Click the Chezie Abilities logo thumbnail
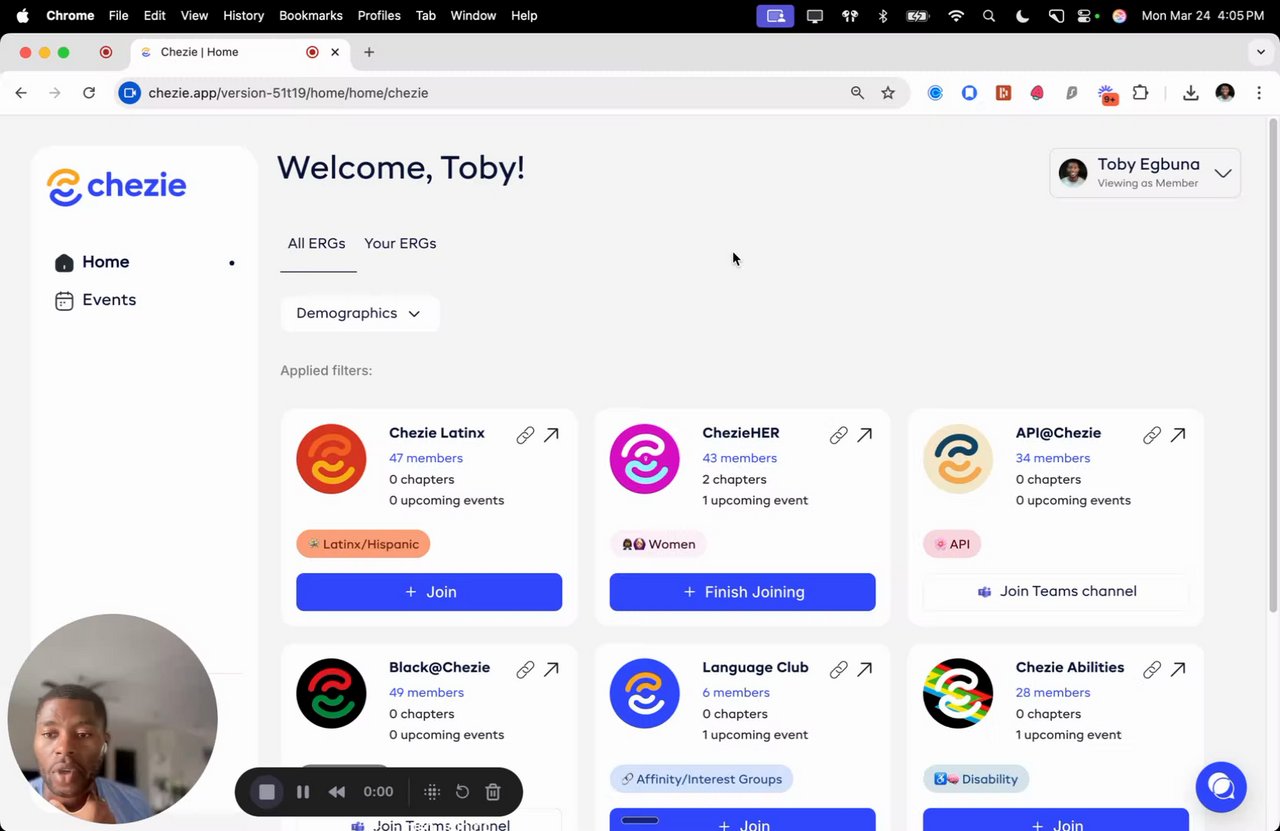 click(x=958, y=693)
